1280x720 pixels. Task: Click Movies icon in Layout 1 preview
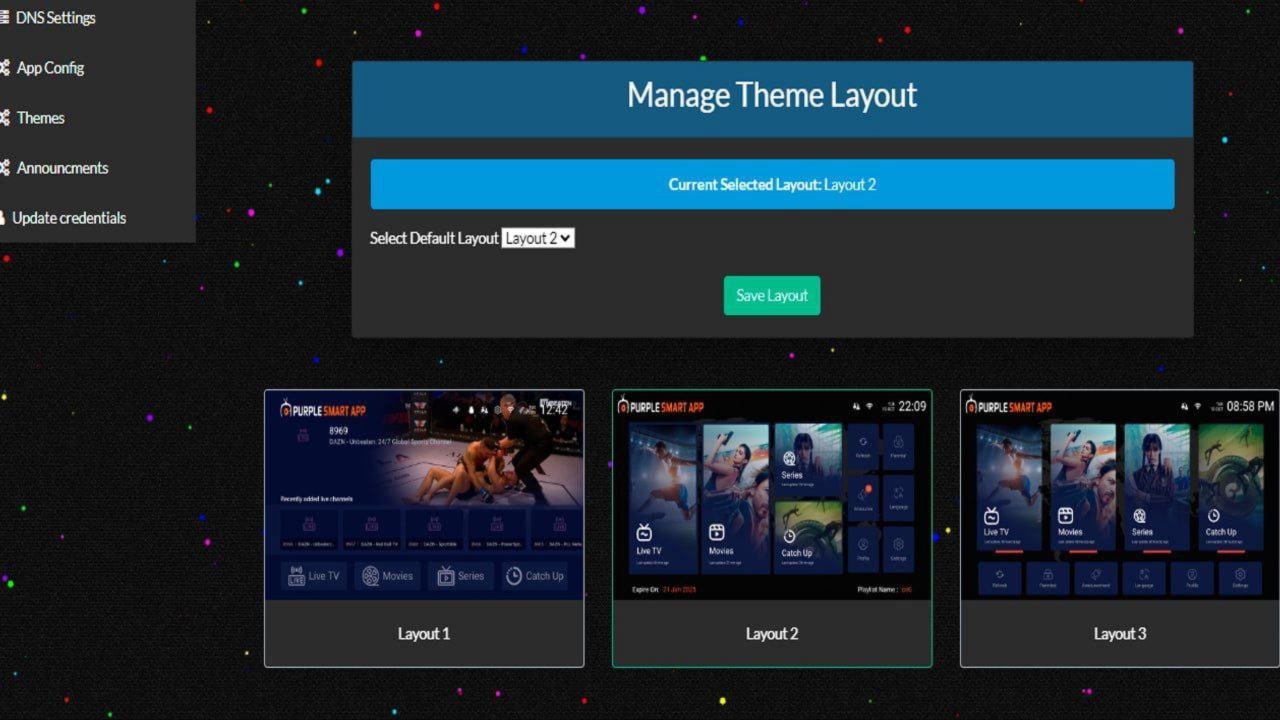click(371, 576)
